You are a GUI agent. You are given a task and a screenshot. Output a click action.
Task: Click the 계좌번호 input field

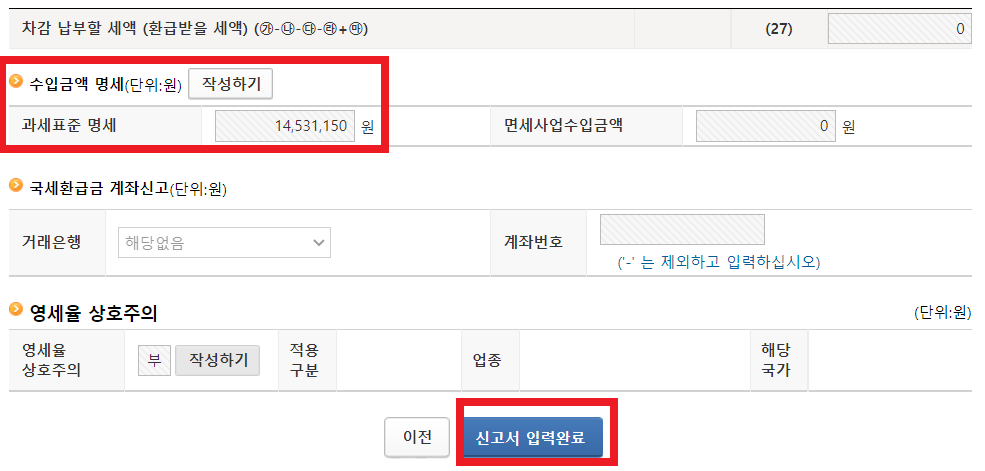[x=682, y=229]
